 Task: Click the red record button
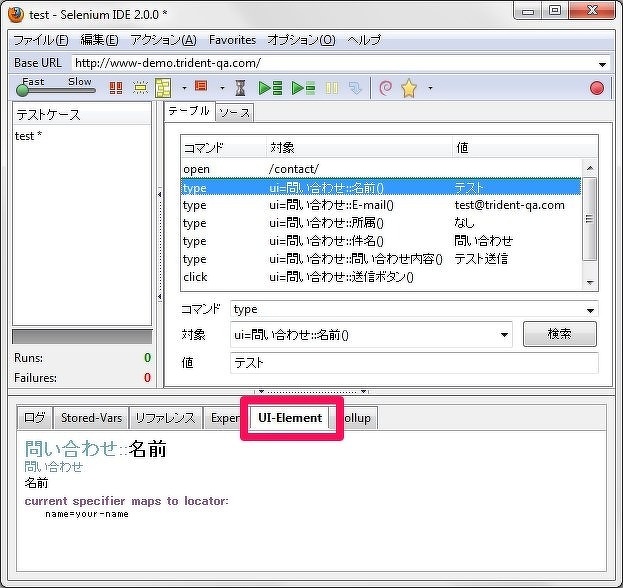[597, 88]
